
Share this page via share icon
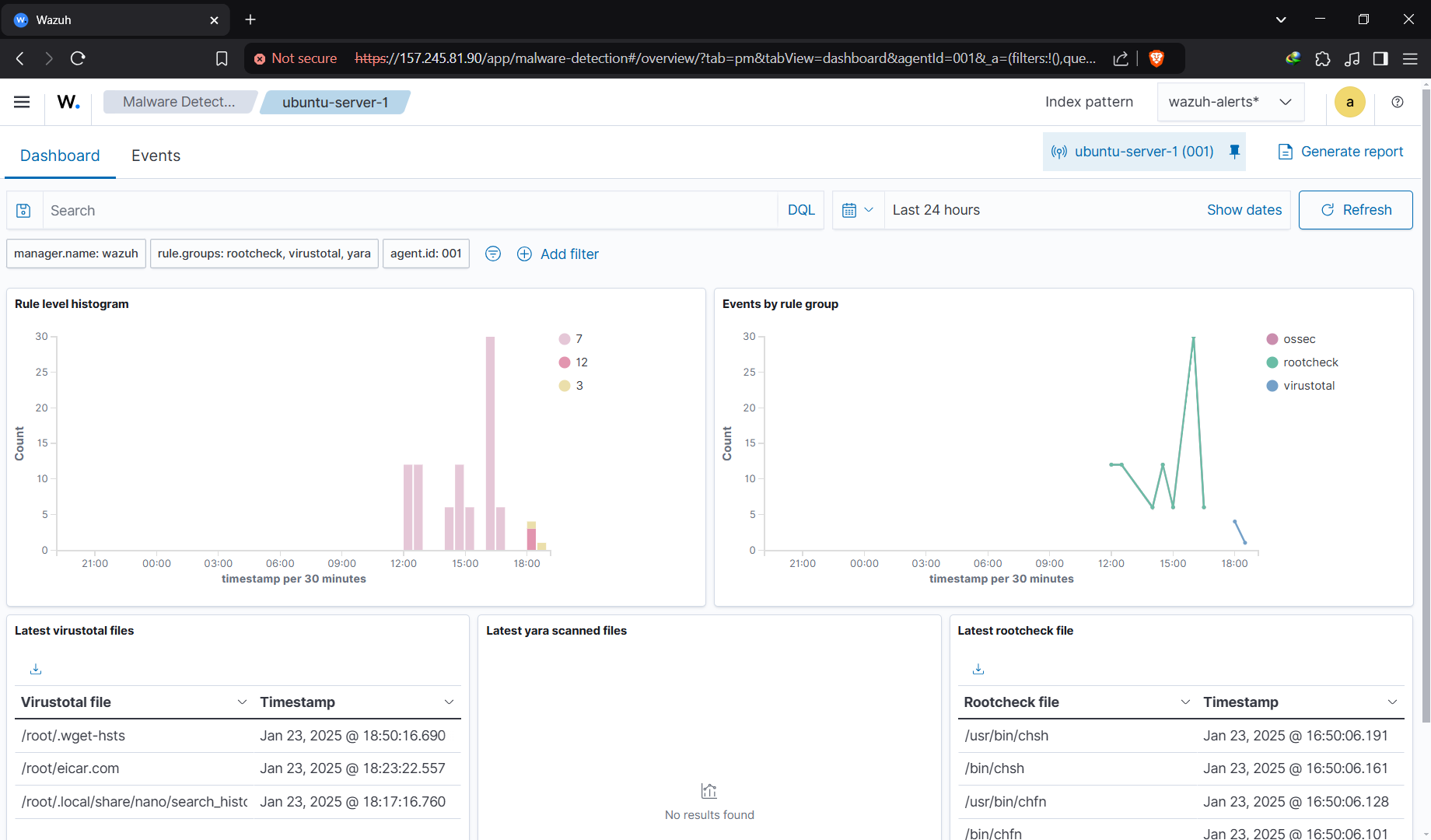point(1121,58)
